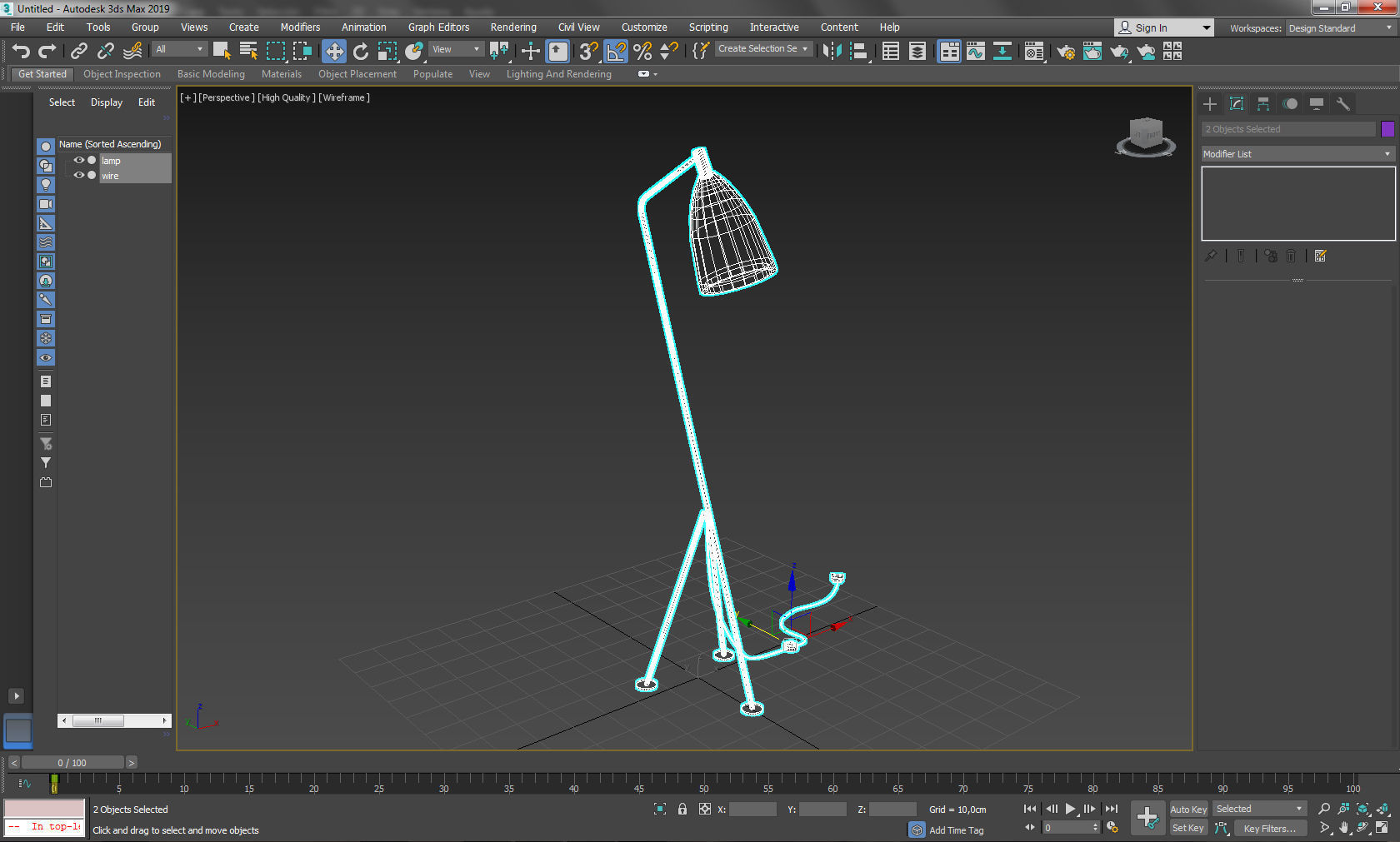This screenshot has height=842, width=1400.
Task: Click Play Animation button
Action: tap(1071, 809)
